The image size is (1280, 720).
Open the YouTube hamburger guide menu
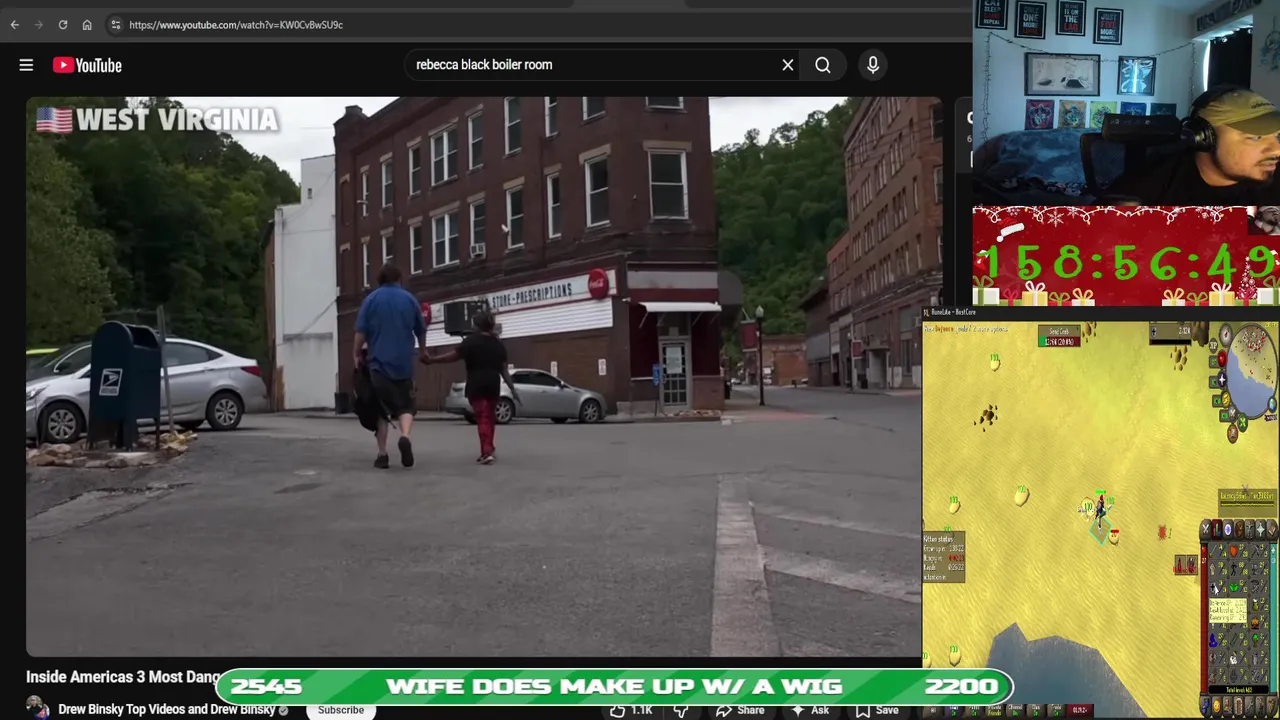(26, 65)
